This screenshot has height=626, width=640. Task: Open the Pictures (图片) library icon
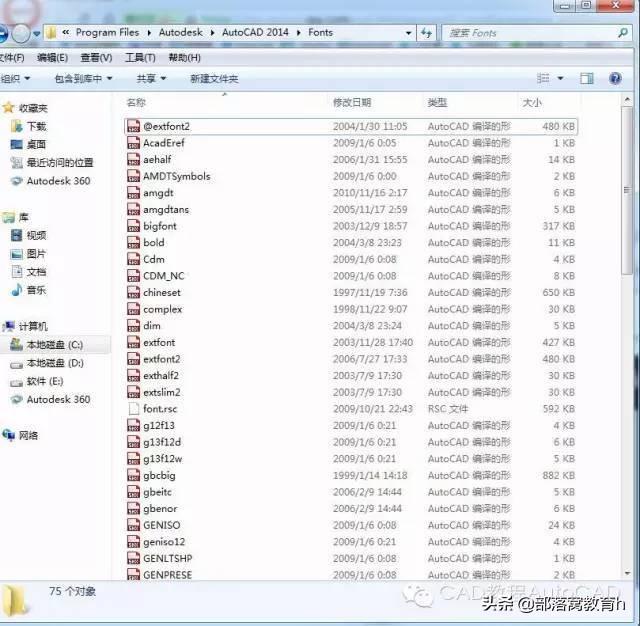point(16,254)
